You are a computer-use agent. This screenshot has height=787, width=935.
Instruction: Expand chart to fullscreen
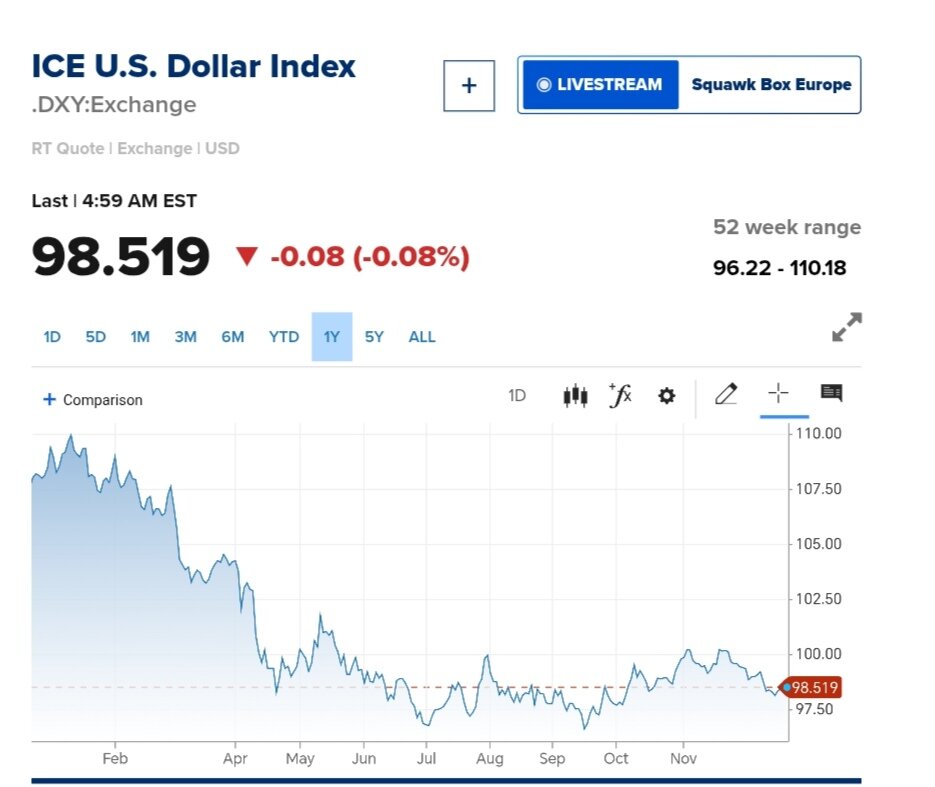coord(846,327)
